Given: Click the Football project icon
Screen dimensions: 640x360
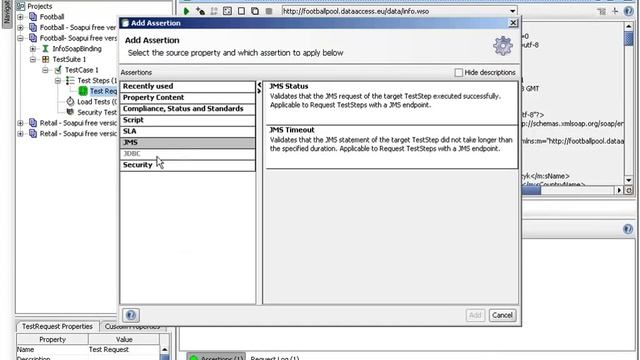Looking at the screenshot, I should point(33,17).
